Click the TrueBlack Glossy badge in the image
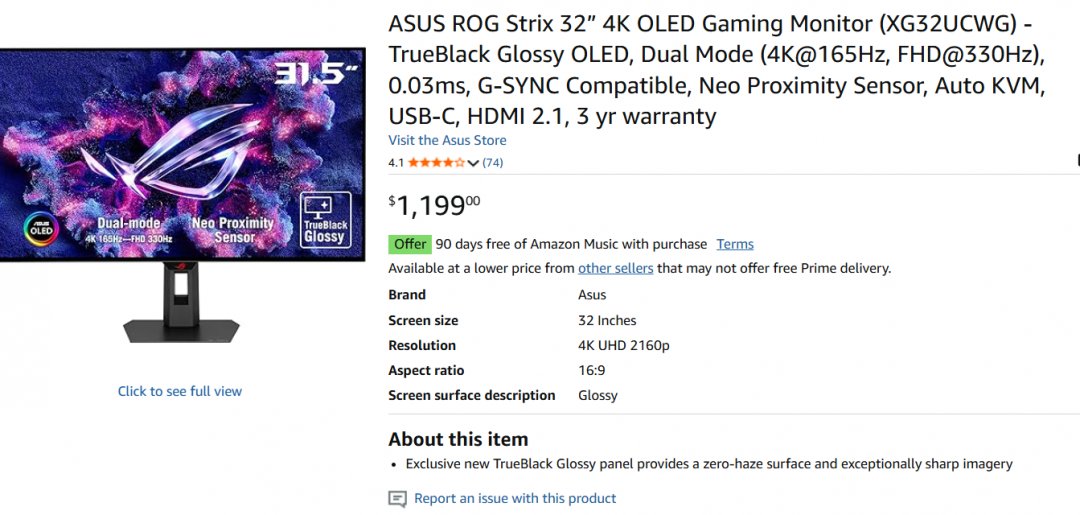 (x=325, y=221)
